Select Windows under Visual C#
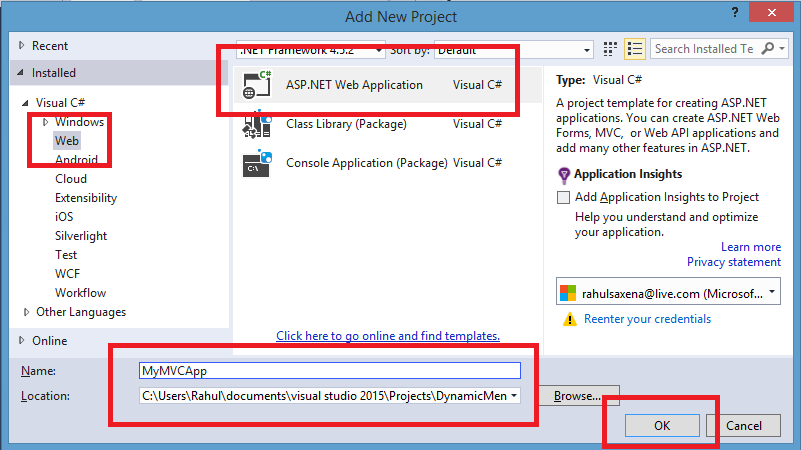This screenshot has width=801, height=450. click(x=79, y=122)
